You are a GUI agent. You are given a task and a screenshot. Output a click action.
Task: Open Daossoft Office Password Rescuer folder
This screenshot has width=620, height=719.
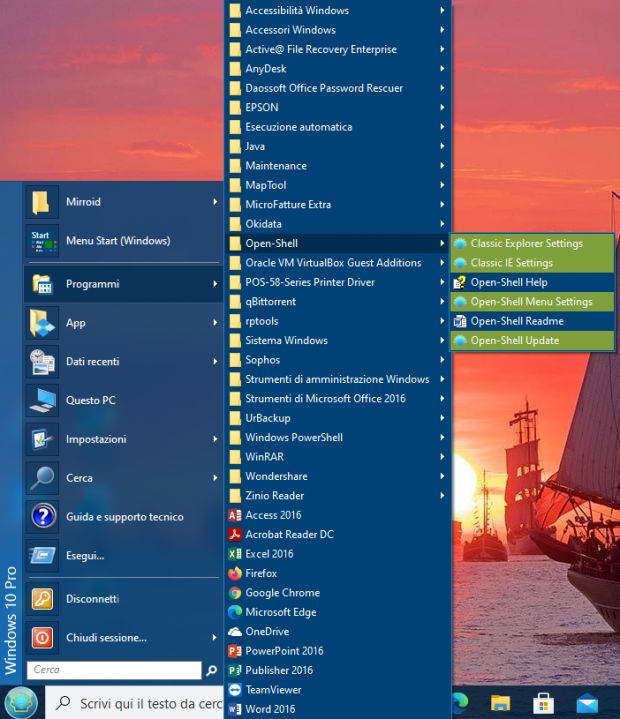point(338,88)
